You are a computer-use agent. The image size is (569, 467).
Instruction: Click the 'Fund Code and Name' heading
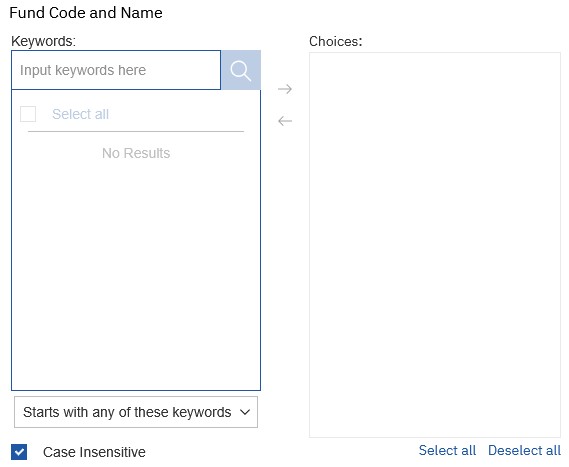coord(86,13)
